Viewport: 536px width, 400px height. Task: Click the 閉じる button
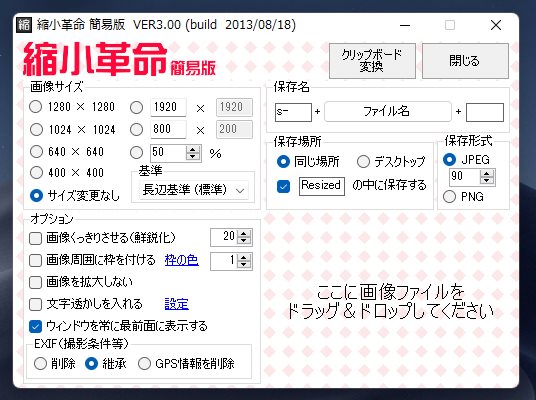point(465,61)
